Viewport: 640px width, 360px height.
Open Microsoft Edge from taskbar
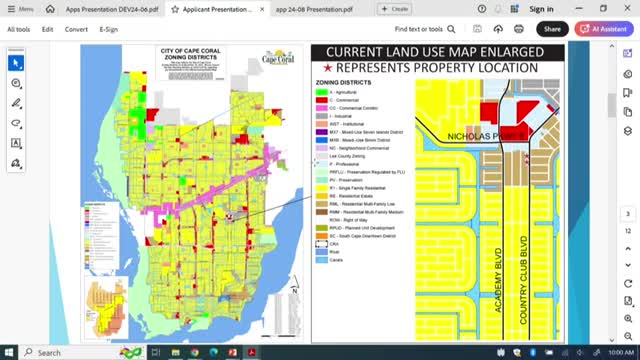[213, 352]
